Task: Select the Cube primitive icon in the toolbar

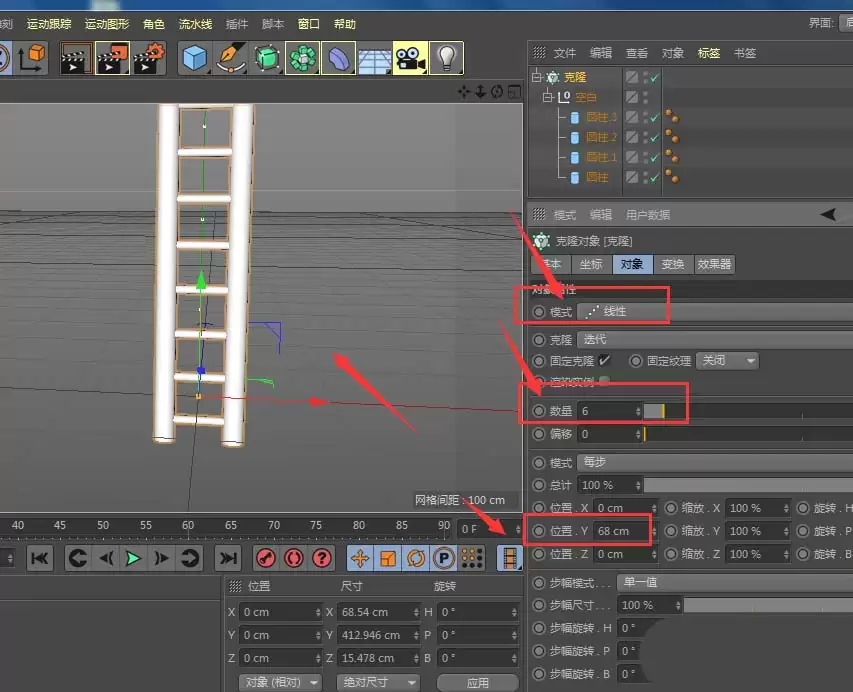Action: 193,58
